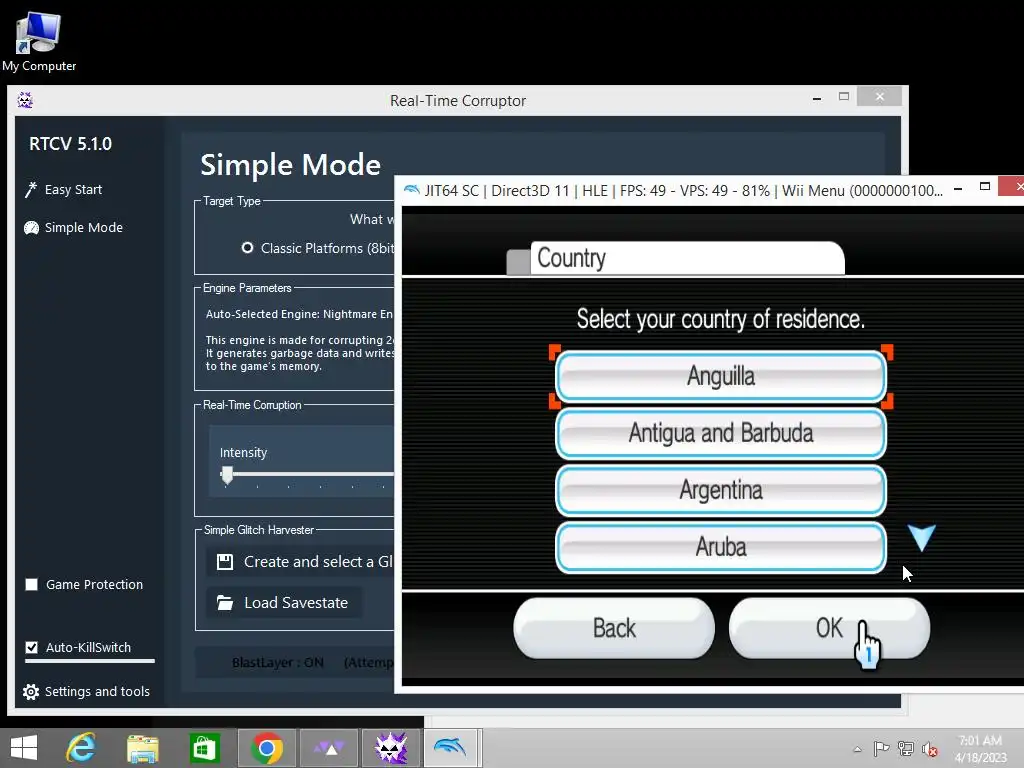Click the Intensity slider handle
The height and width of the screenshot is (768, 1024).
227,475
